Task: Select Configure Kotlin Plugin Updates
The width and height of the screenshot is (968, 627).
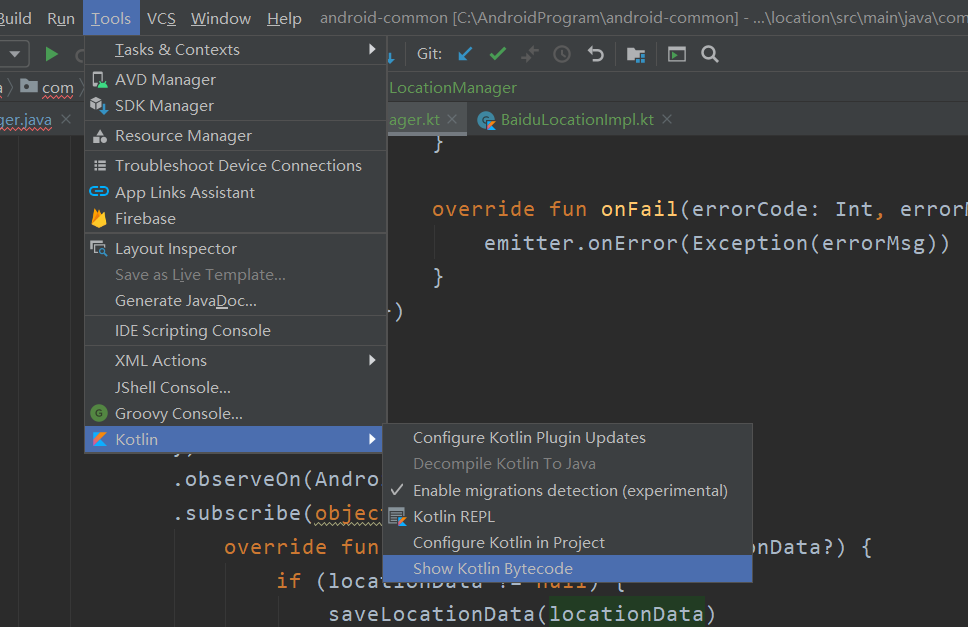Action: pyautogui.click(x=567, y=438)
